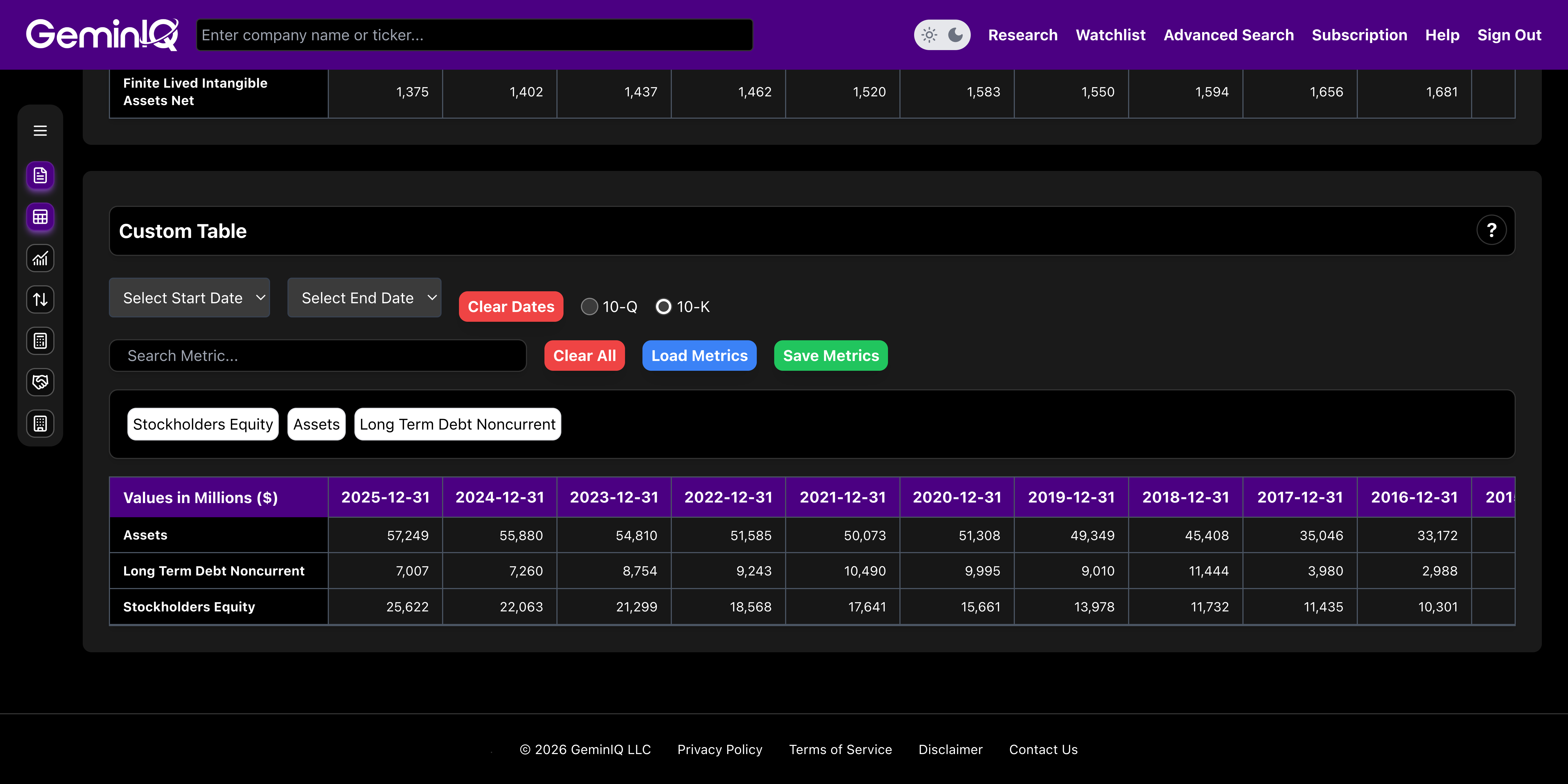Click the handshake sidebar icon
Viewport: 1568px width, 784px height.
(40, 382)
